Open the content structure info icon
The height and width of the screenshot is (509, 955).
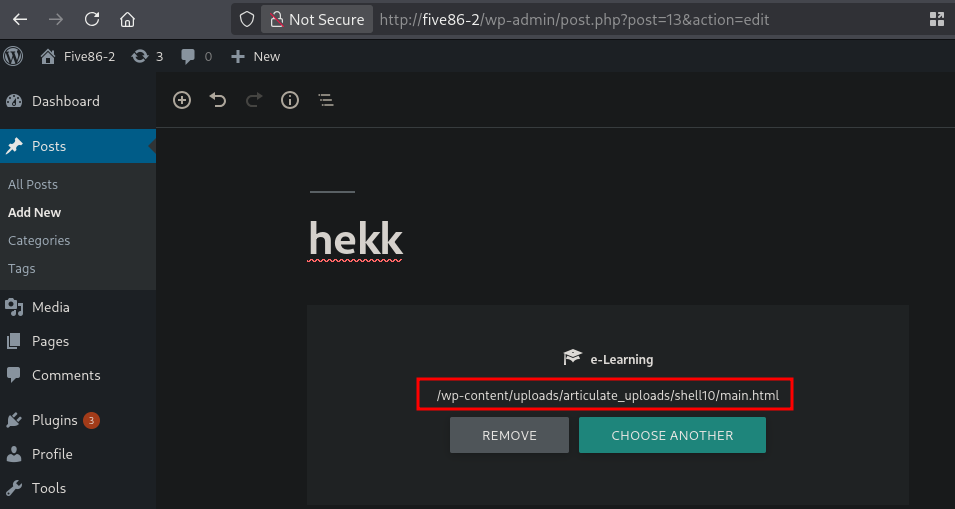click(290, 100)
